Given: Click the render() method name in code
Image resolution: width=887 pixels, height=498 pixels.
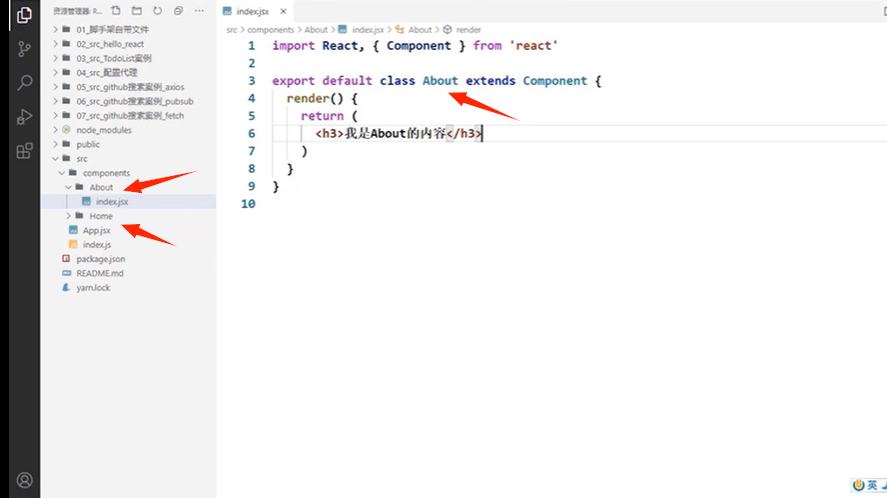Looking at the screenshot, I should [307, 98].
